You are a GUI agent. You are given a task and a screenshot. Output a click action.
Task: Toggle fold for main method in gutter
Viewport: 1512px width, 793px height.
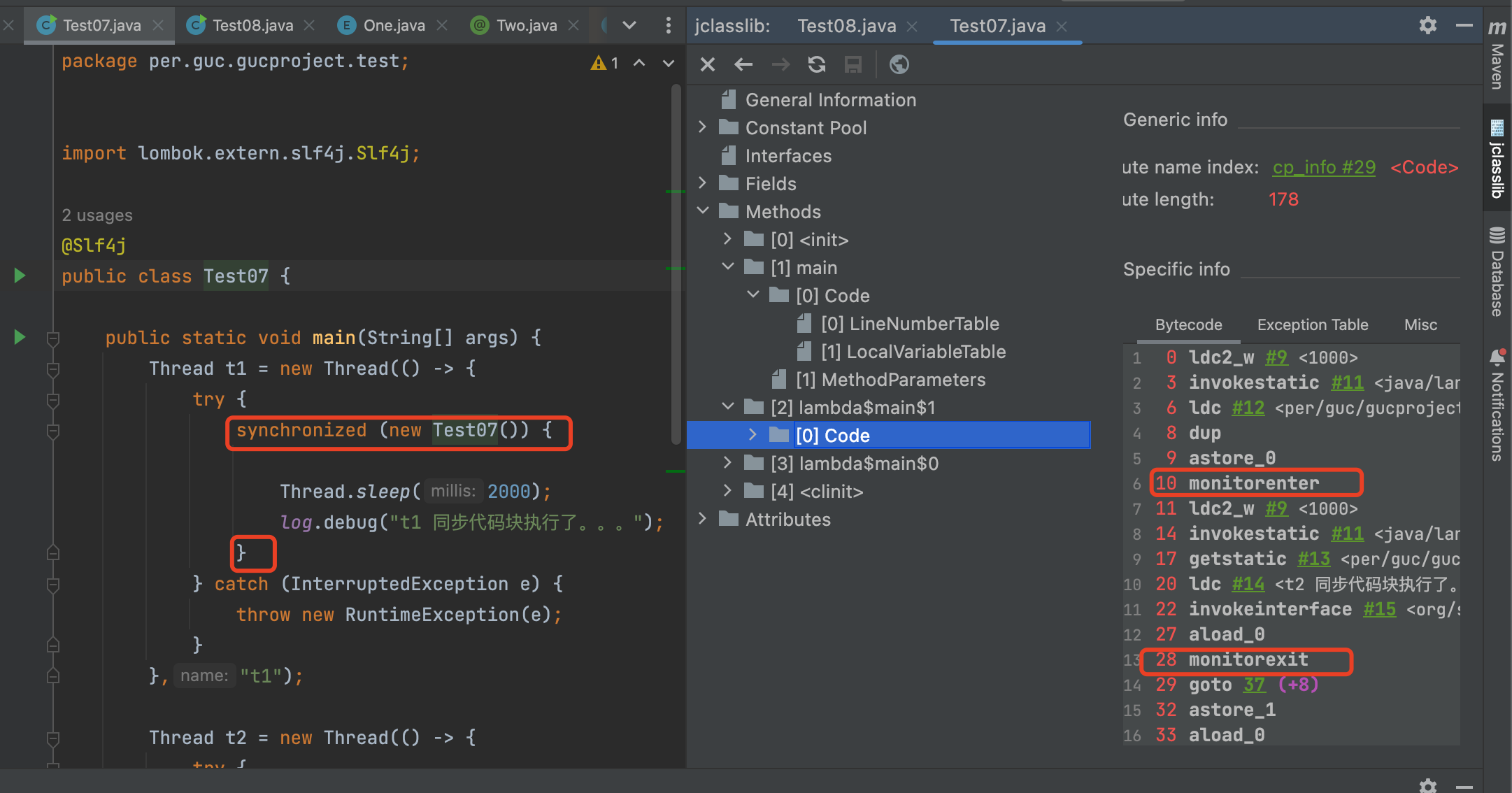(52, 338)
